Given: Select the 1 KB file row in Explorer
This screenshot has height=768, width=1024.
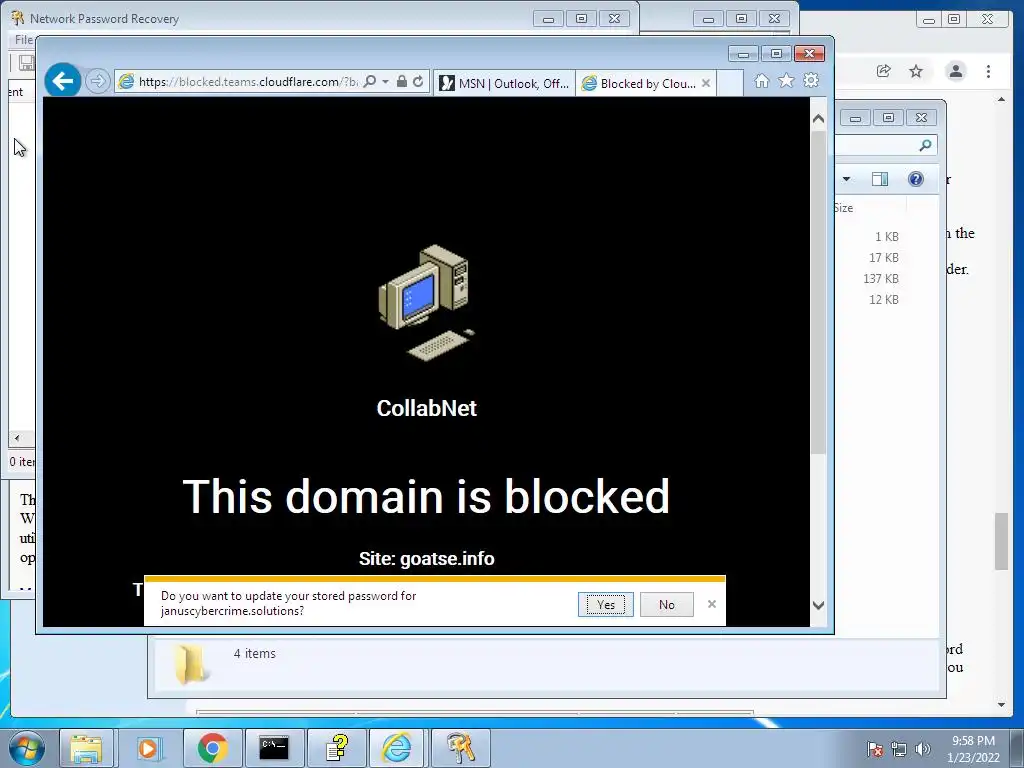Looking at the screenshot, I should pyautogui.click(x=887, y=237).
